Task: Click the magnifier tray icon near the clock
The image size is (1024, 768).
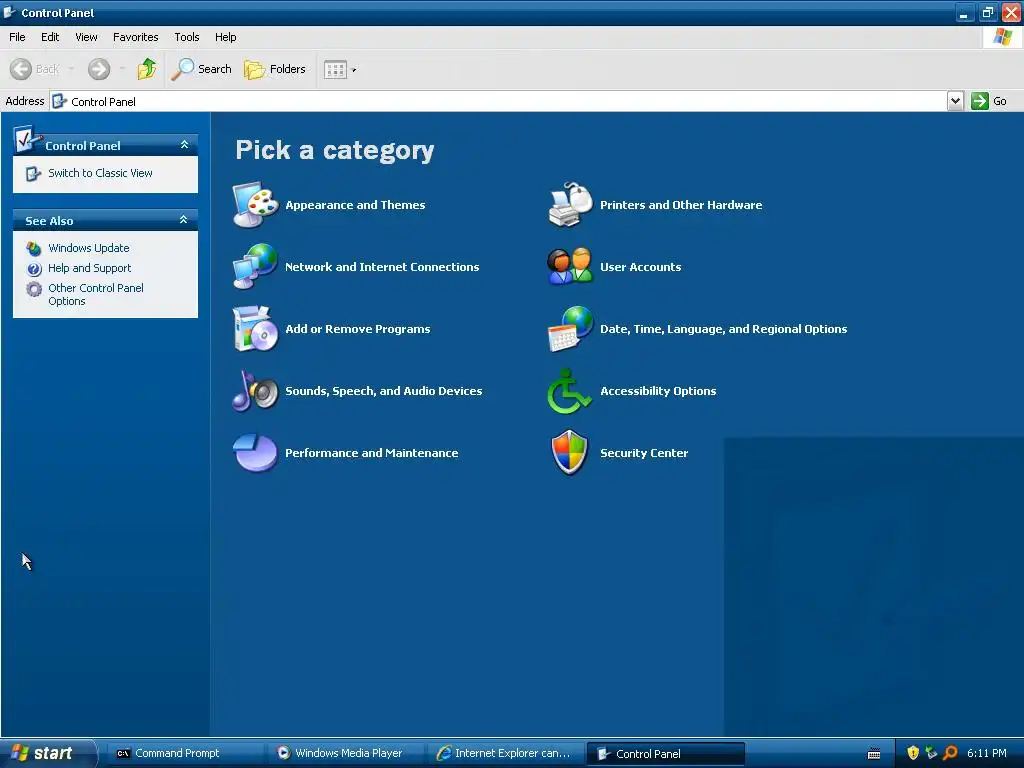Action: [x=950, y=753]
